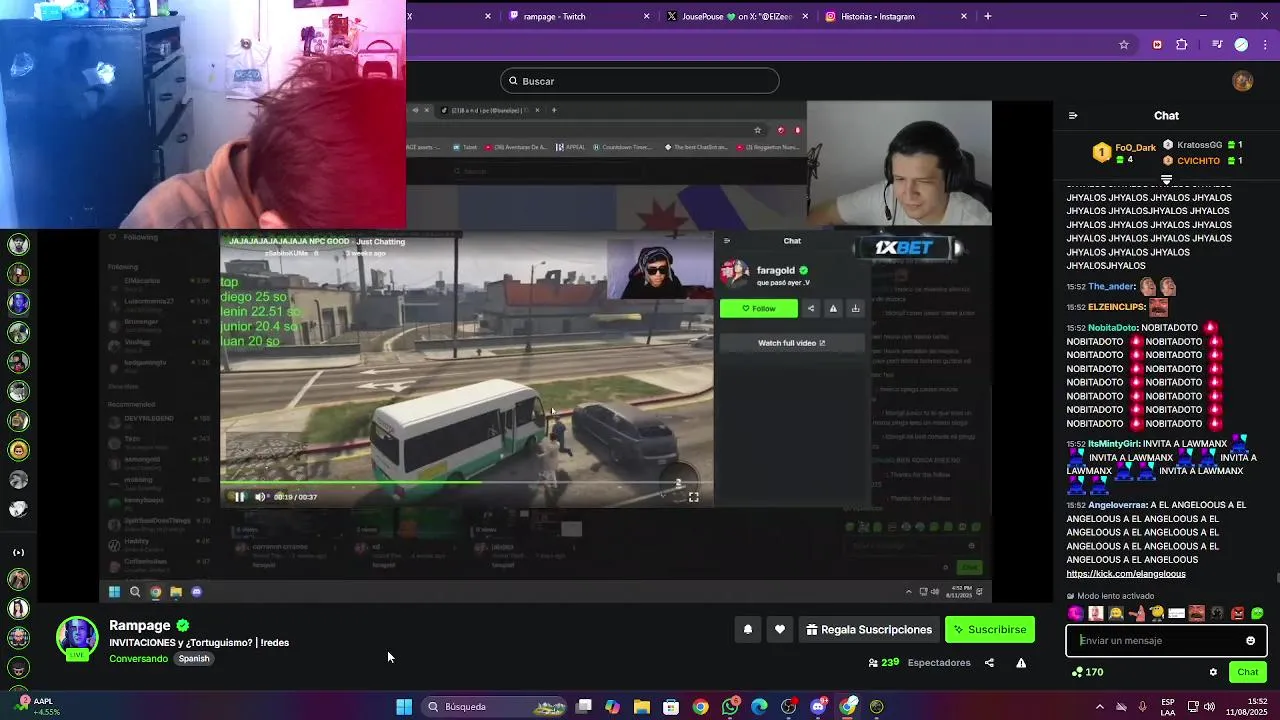Screen dimensions: 1280x720
Task: Open Windows Start menu
Action: pyautogui.click(x=404, y=707)
